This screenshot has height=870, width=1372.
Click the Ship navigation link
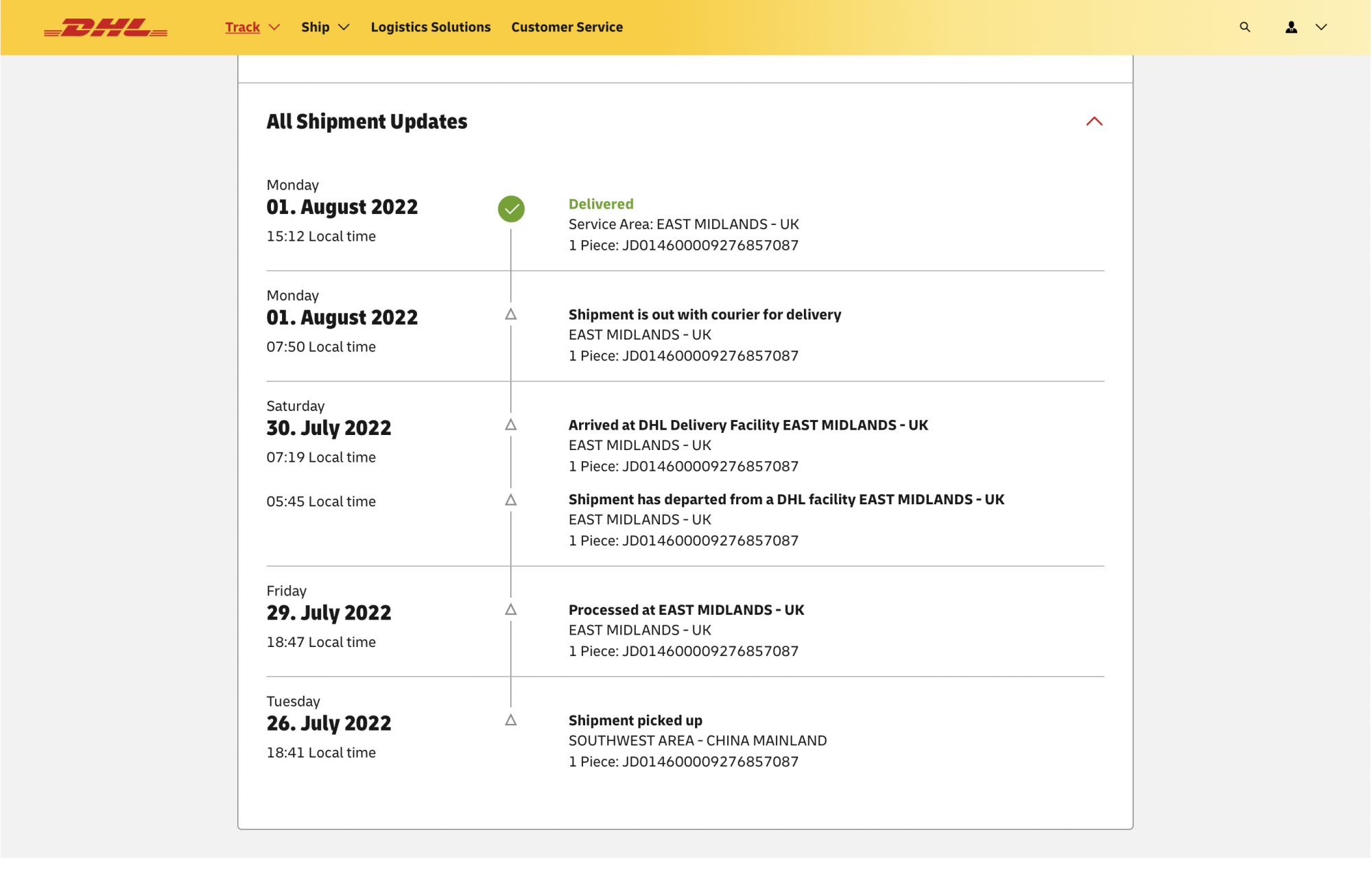316,27
